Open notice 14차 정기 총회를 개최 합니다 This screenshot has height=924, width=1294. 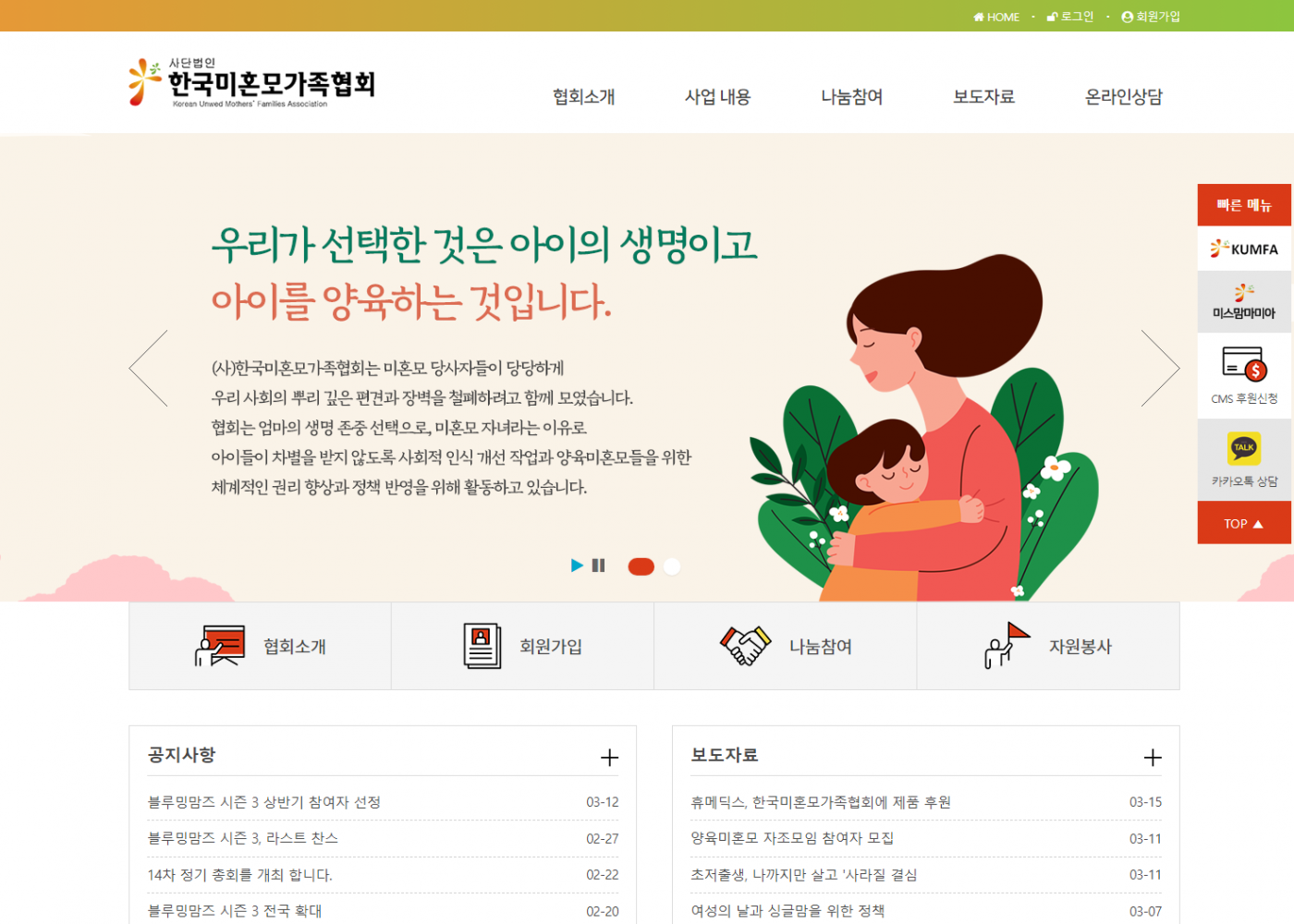click(240, 874)
